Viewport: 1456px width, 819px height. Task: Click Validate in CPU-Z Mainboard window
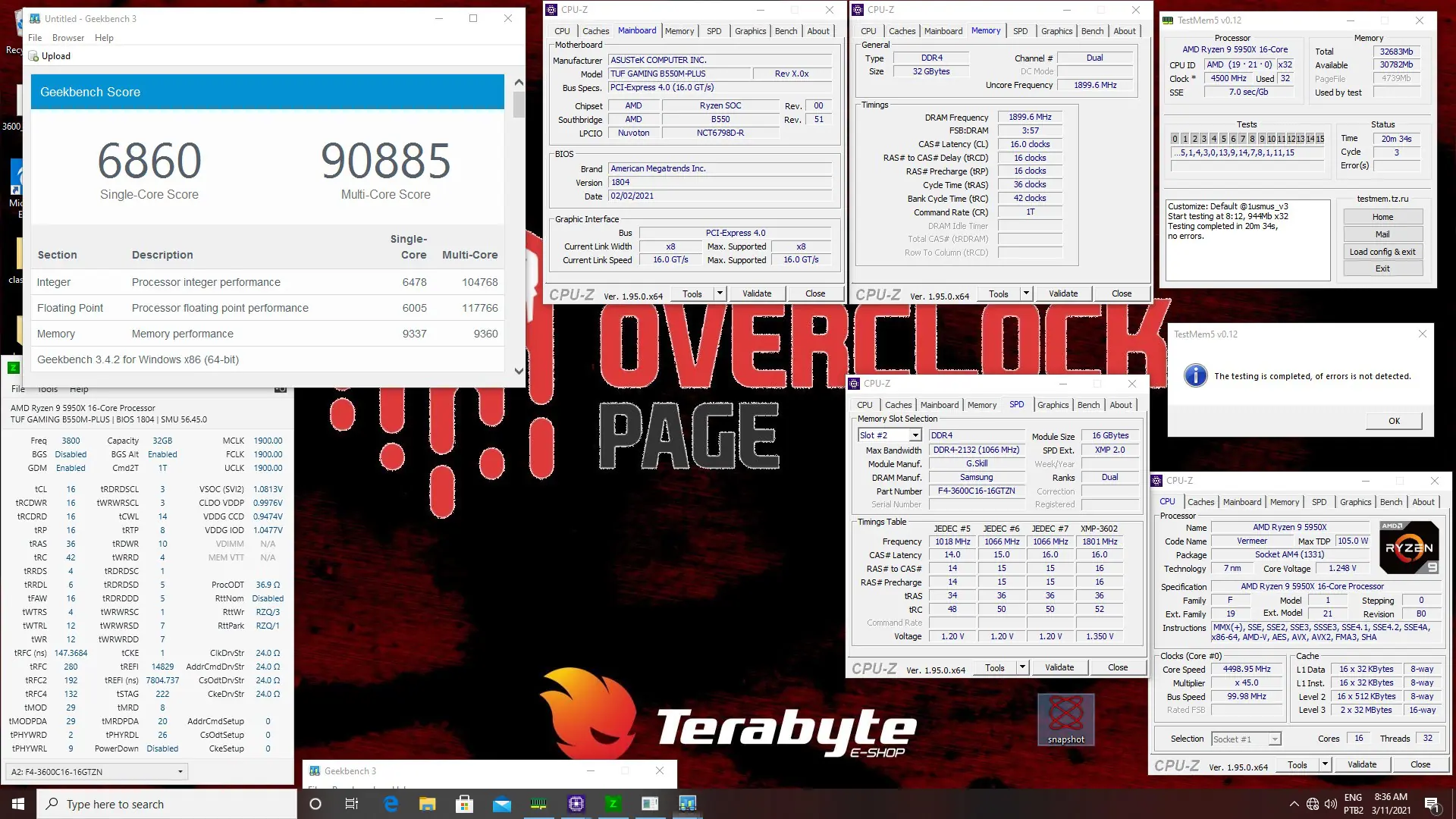(757, 293)
